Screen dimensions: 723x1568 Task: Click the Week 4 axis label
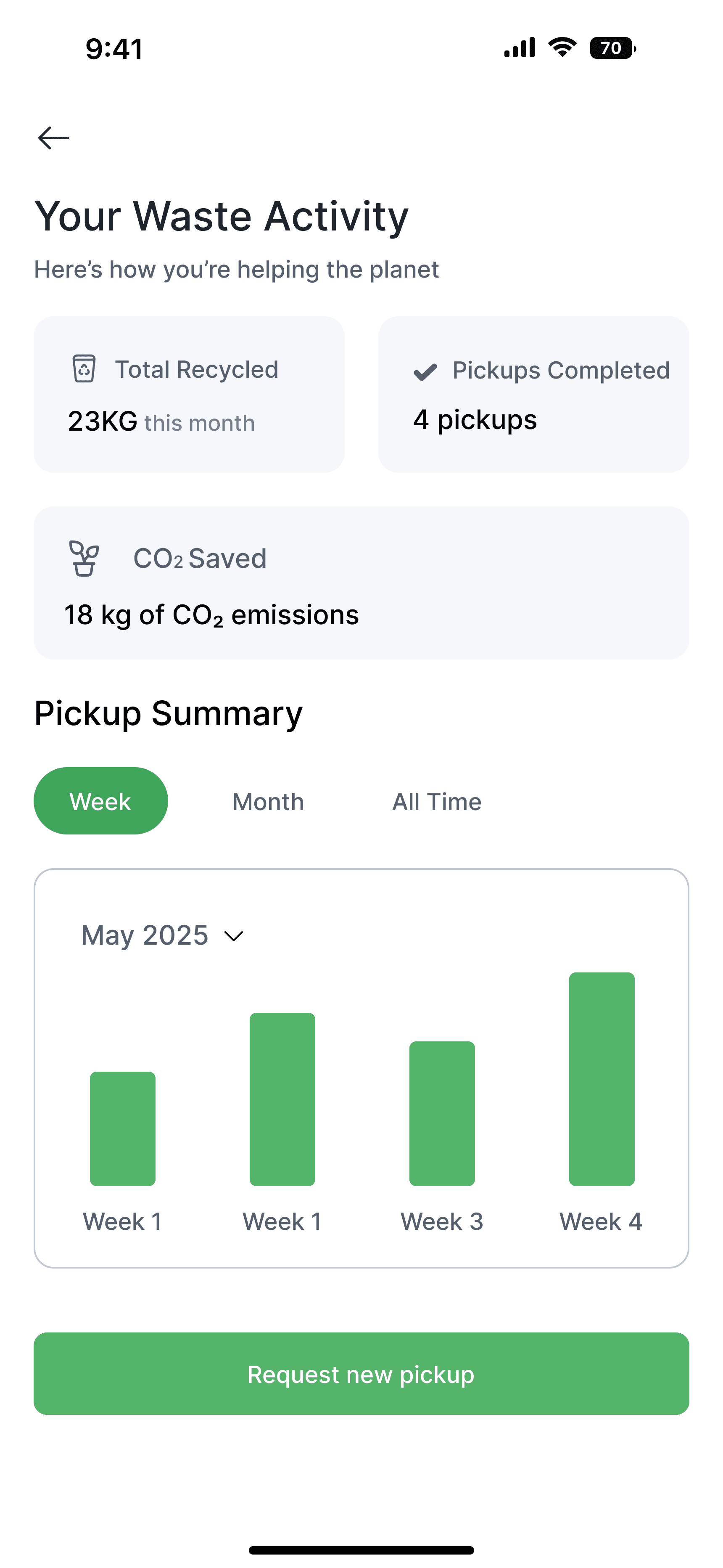click(x=601, y=1222)
